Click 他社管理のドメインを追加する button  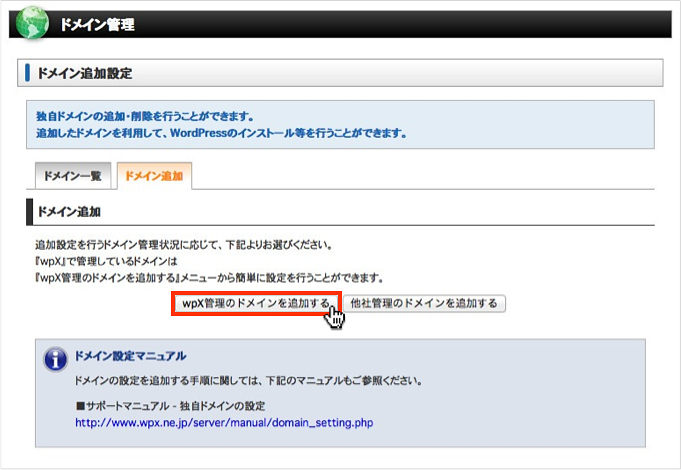(424, 303)
